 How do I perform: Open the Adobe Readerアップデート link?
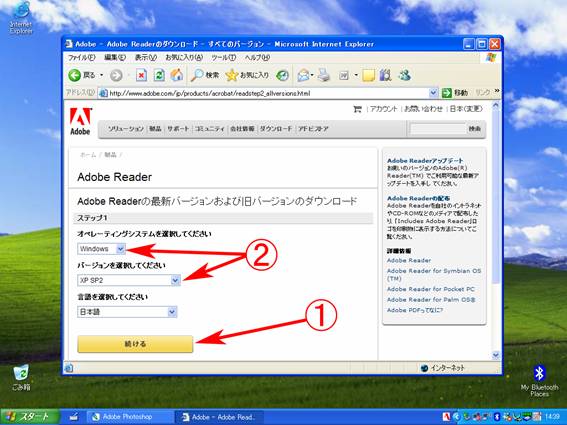tap(425, 161)
